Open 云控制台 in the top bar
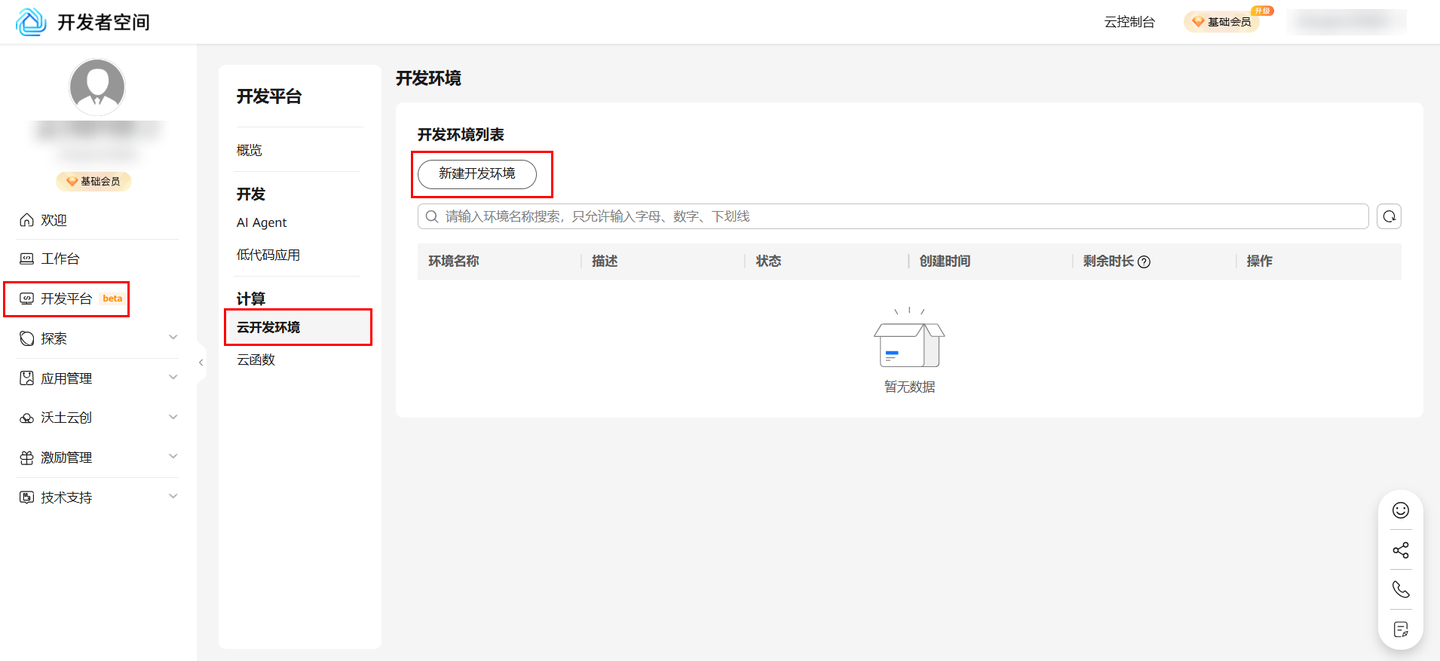 click(1128, 20)
